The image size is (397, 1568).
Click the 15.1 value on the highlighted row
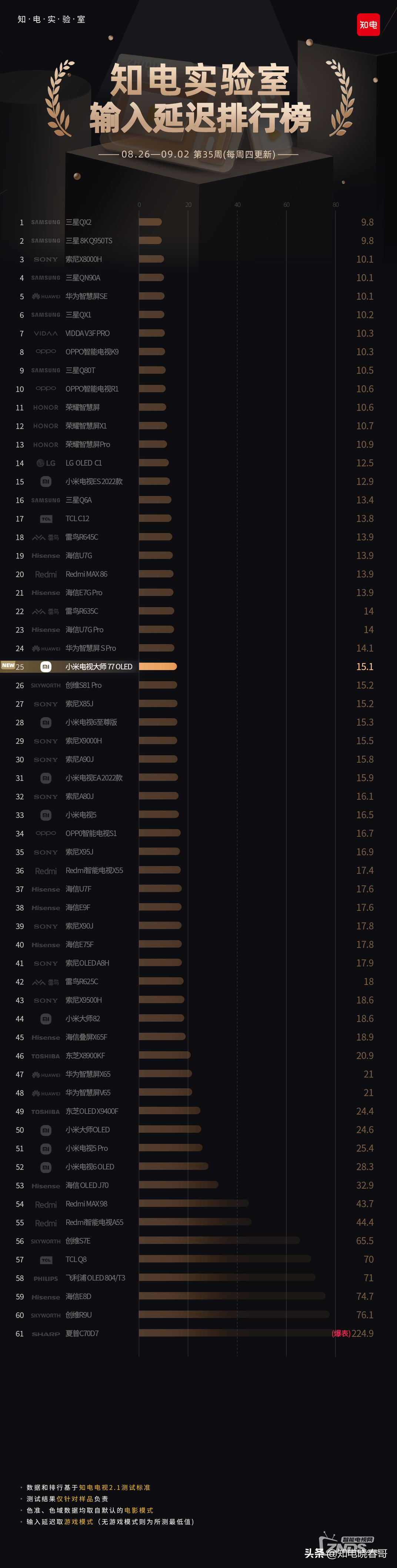point(364,666)
